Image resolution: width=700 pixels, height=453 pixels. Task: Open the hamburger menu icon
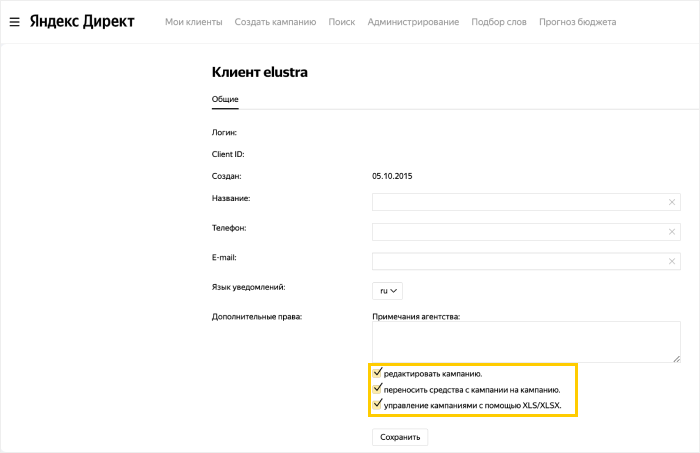(x=14, y=22)
